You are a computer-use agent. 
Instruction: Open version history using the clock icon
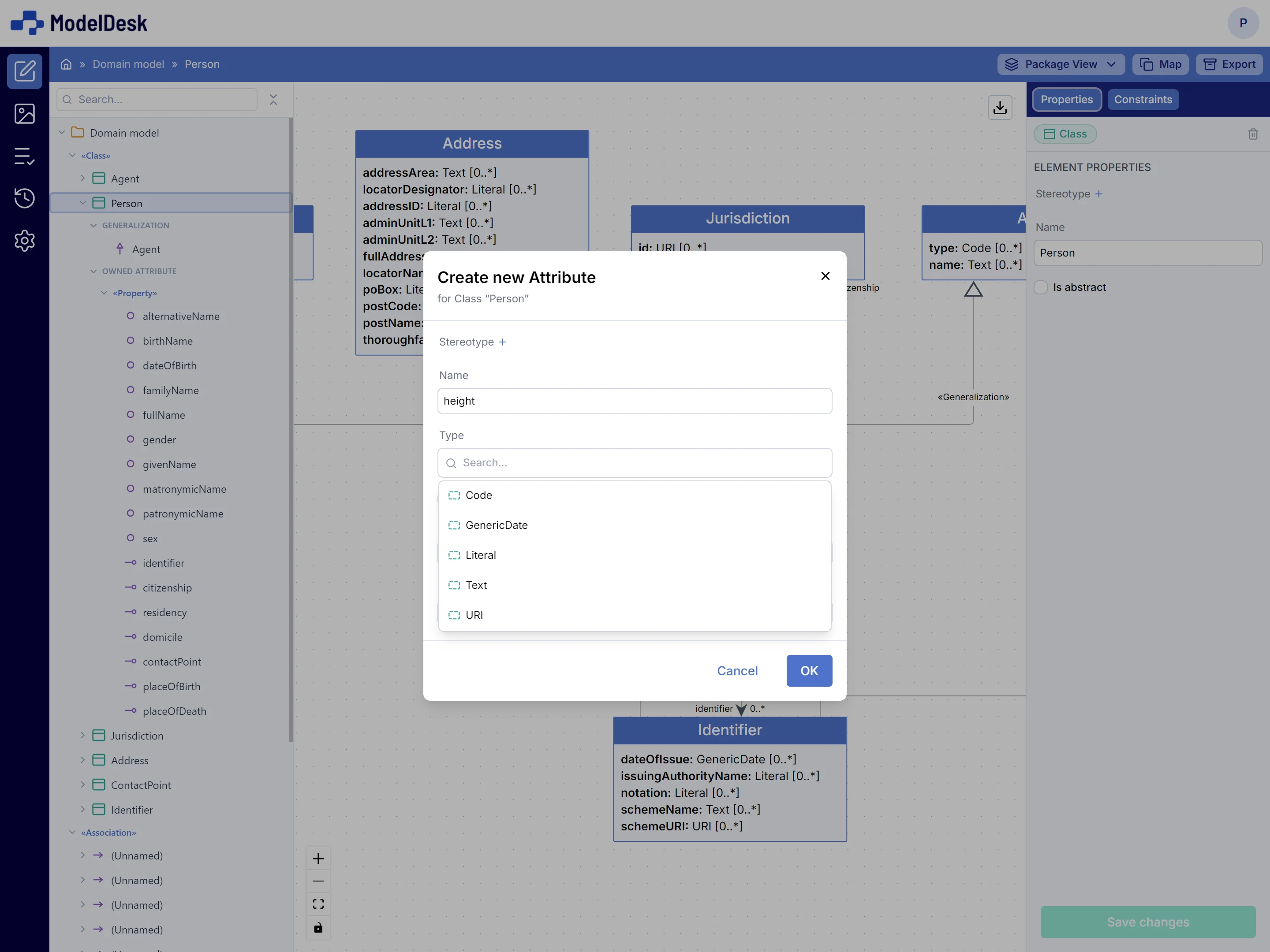(x=25, y=198)
